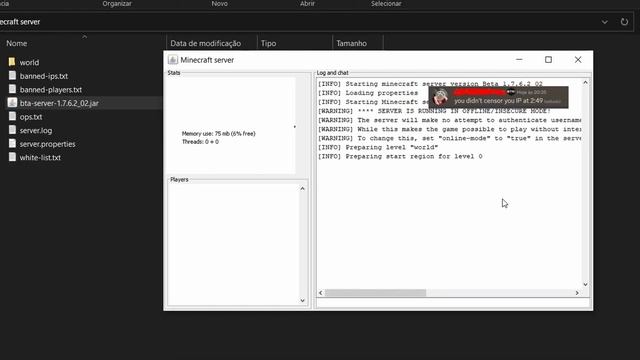Select the world folder name
The width and height of the screenshot is (640, 360).
pos(29,62)
